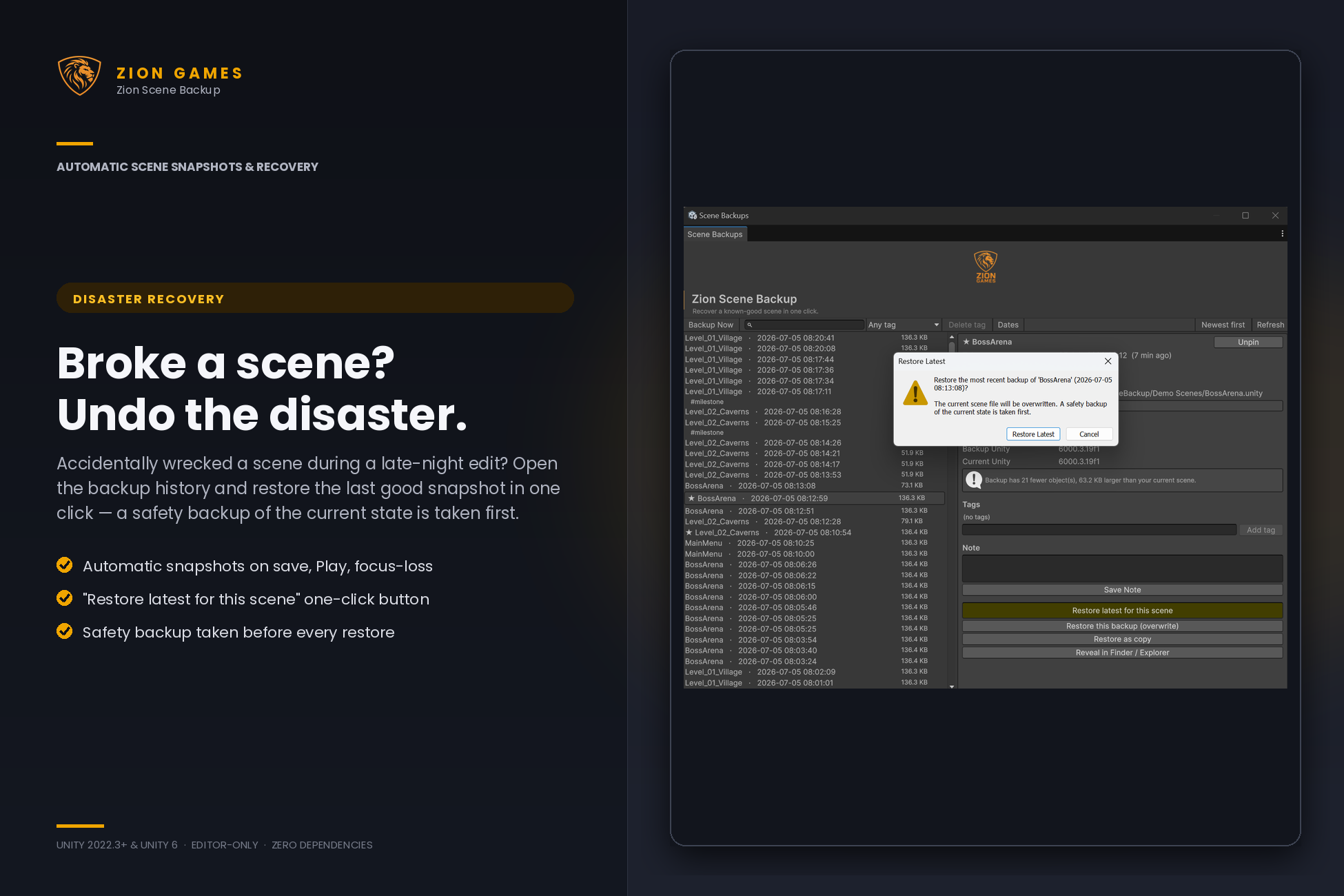Toggle the Newest first sort order

[1223, 325]
